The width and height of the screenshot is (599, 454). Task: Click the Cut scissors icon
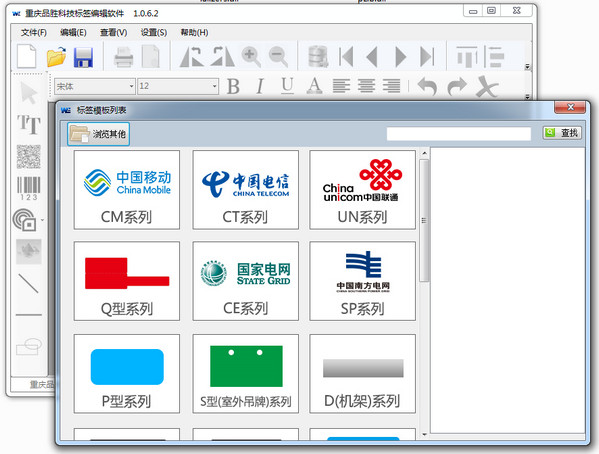pos(487,86)
